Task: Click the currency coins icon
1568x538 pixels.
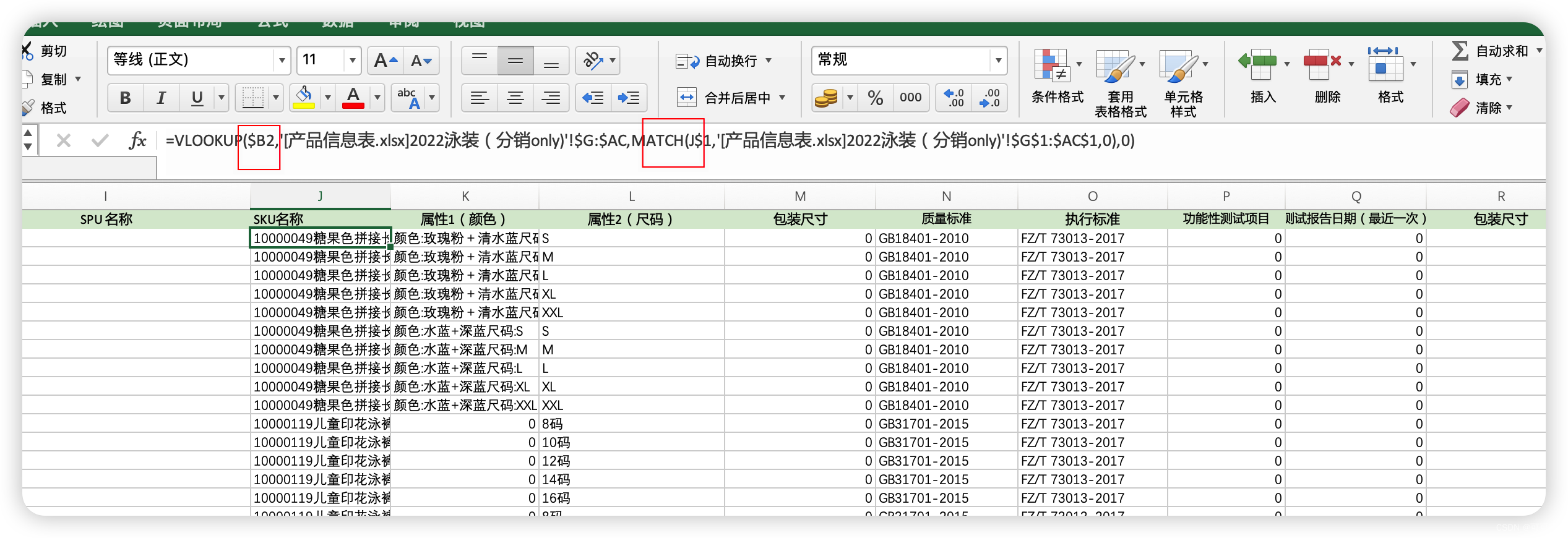Action: [827, 98]
